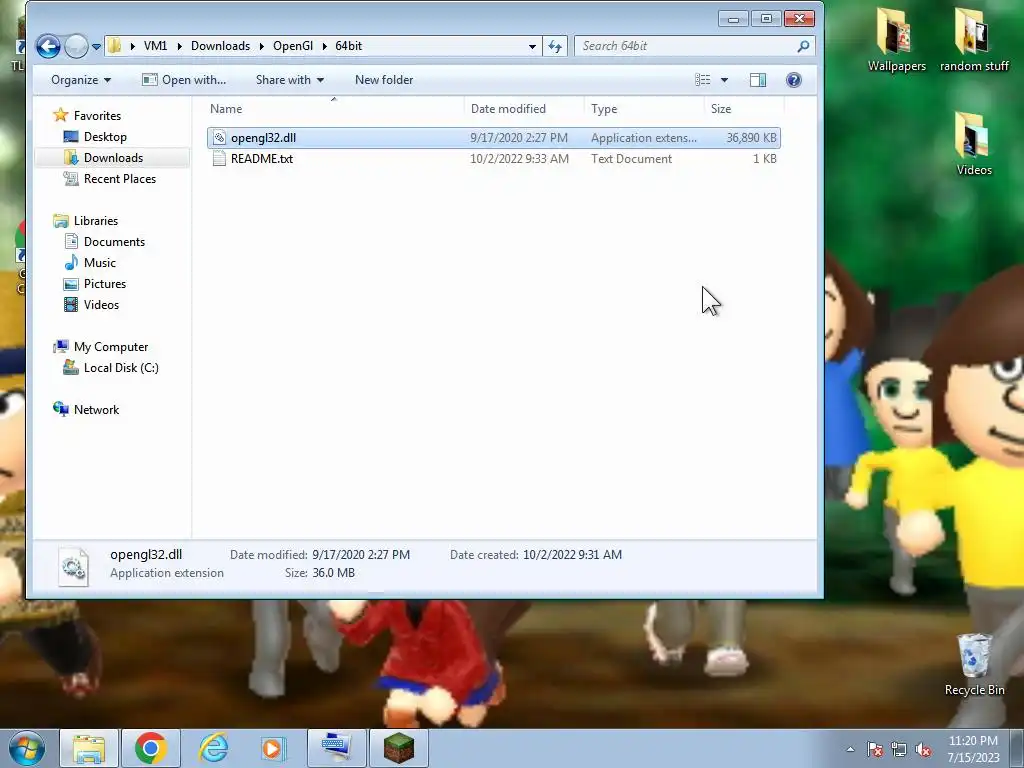Screen dimensions: 1024x768
Task: Expand the address bar history dropdown
Action: pos(532,46)
